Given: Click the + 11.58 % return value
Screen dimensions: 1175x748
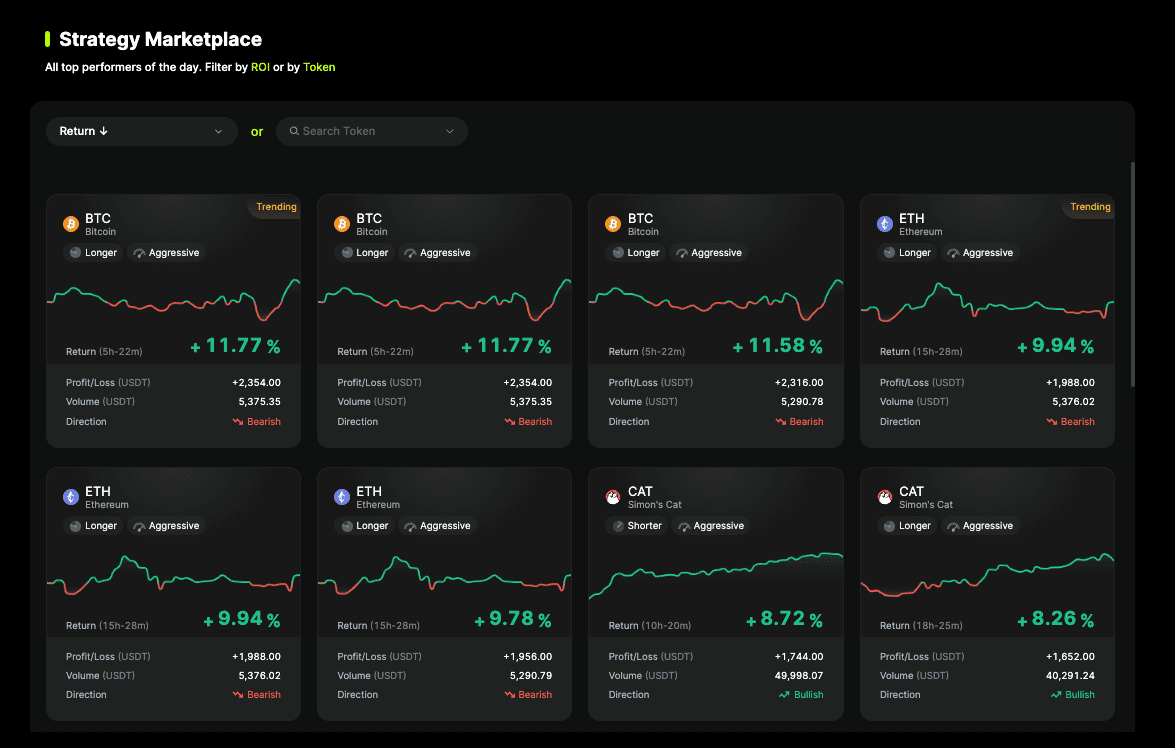Looking at the screenshot, I should tap(777, 346).
